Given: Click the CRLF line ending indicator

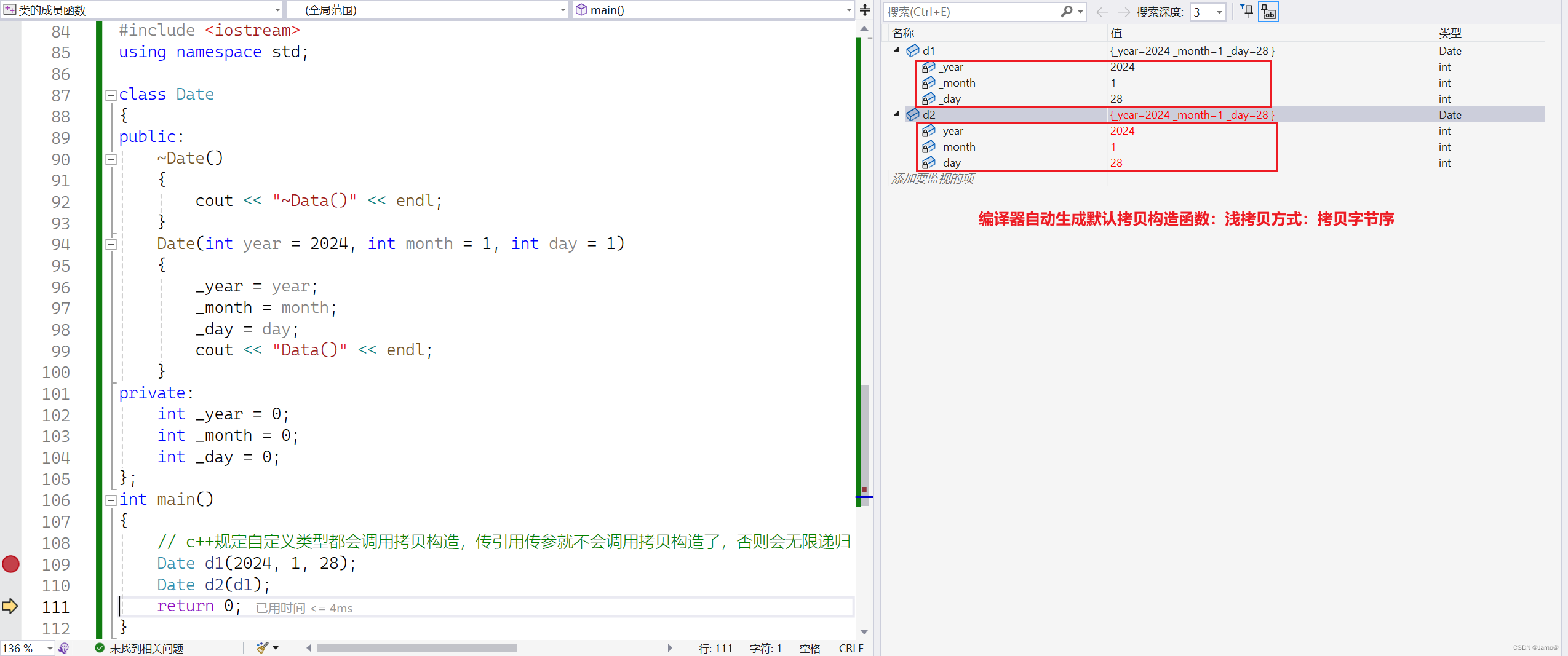Looking at the screenshot, I should [851, 648].
